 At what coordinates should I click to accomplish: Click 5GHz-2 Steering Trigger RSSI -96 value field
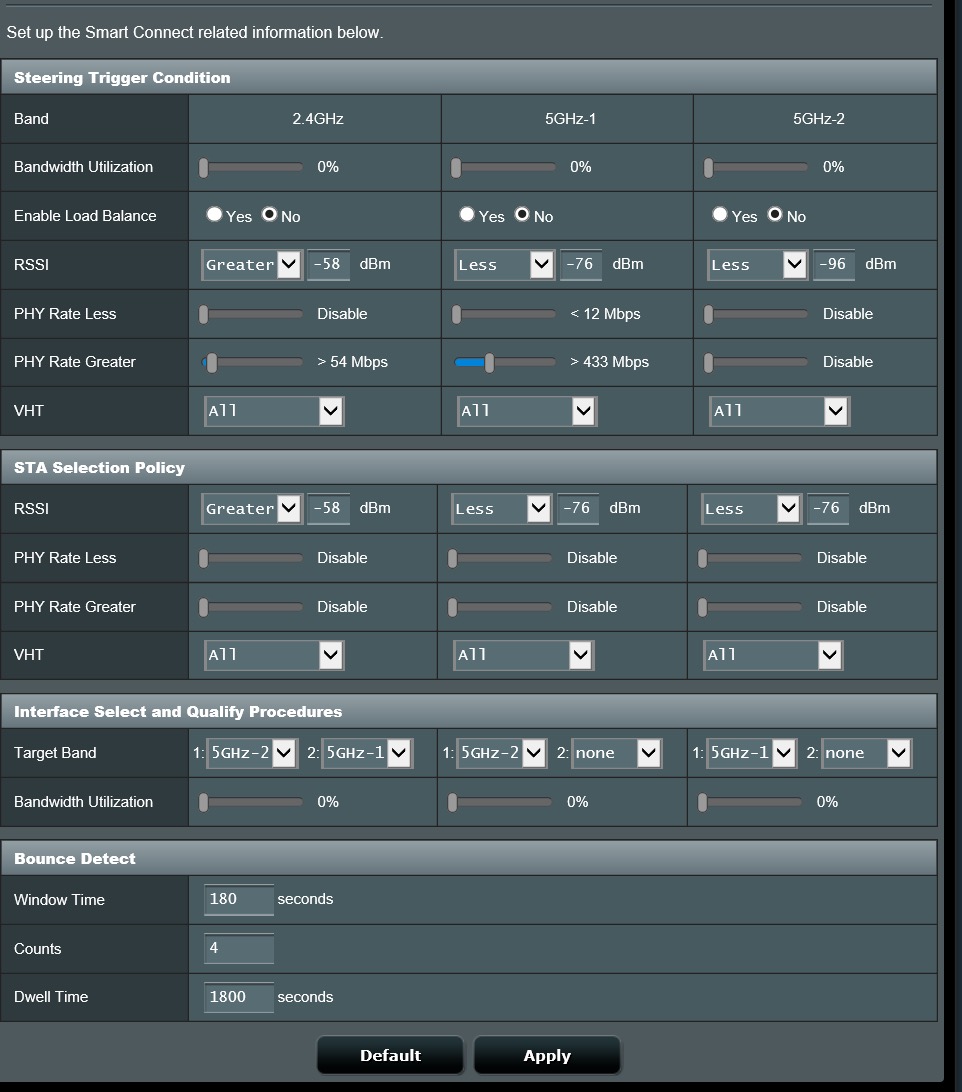pyautogui.click(x=833, y=265)
